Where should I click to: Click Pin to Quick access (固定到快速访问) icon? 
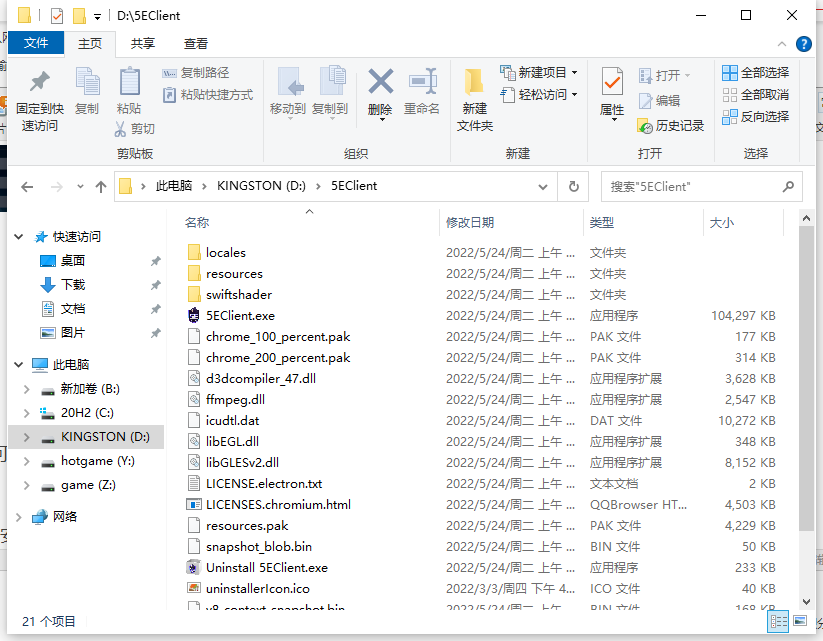point(39,82)
